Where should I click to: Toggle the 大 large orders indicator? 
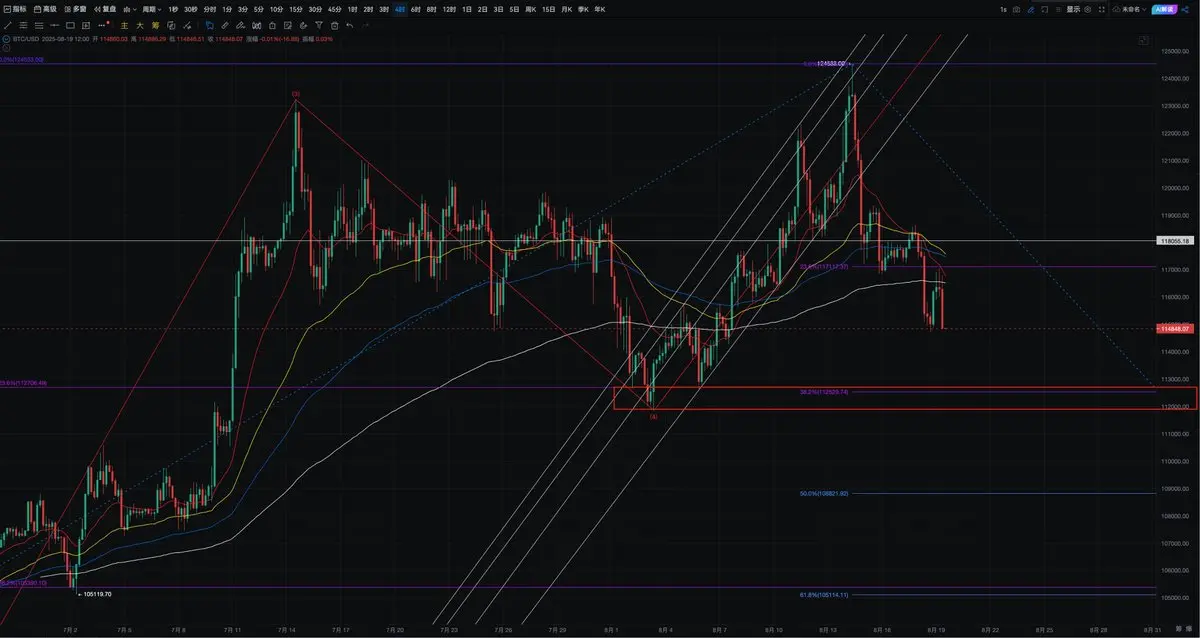(140, 25)
